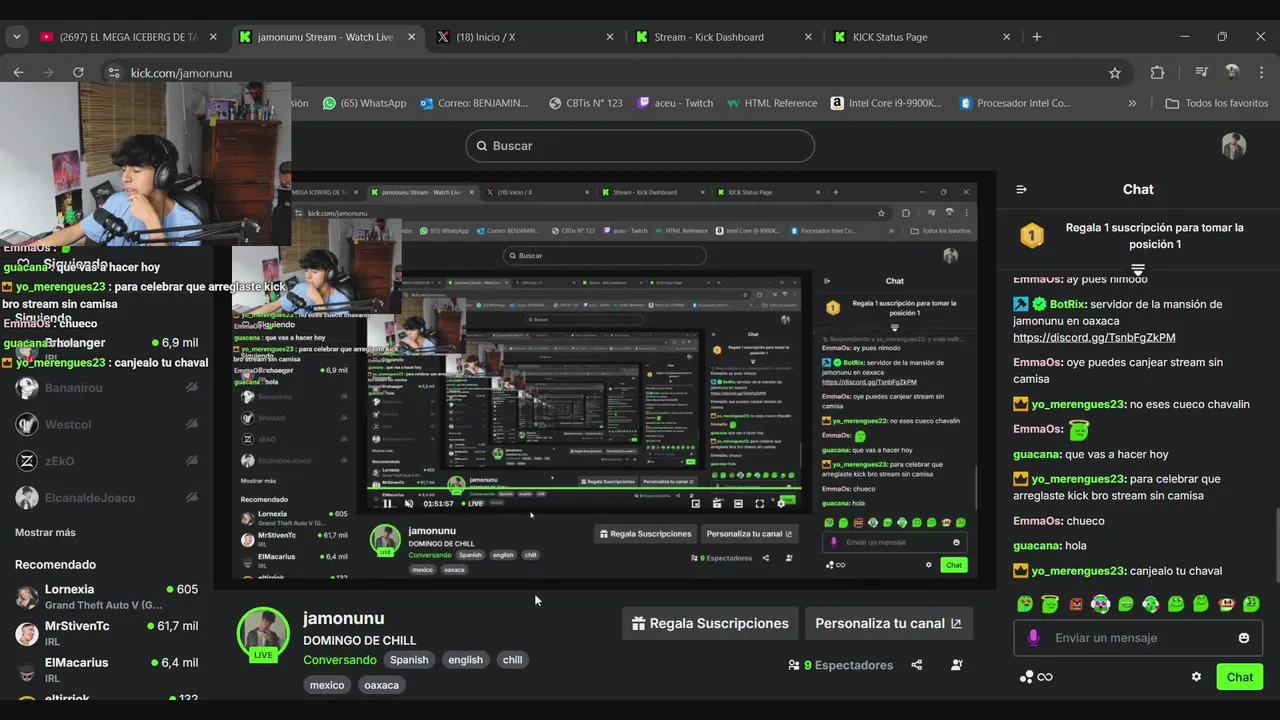
Task: Click the BotRix username in chat
Action: [1067, 304]
